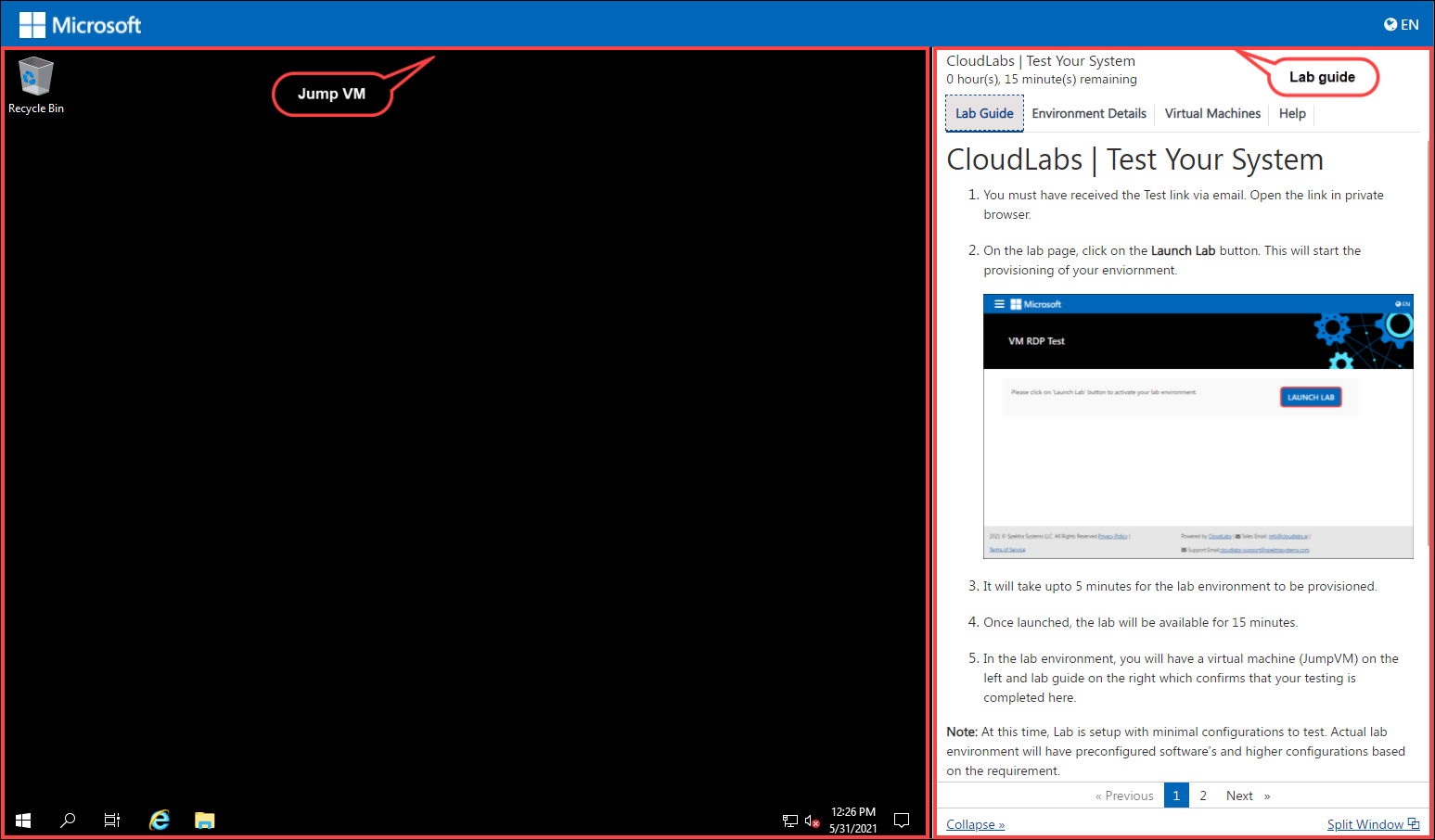
Task: Click the Launch Lab screenshot thumbnail
Action: coord(1198,426)
